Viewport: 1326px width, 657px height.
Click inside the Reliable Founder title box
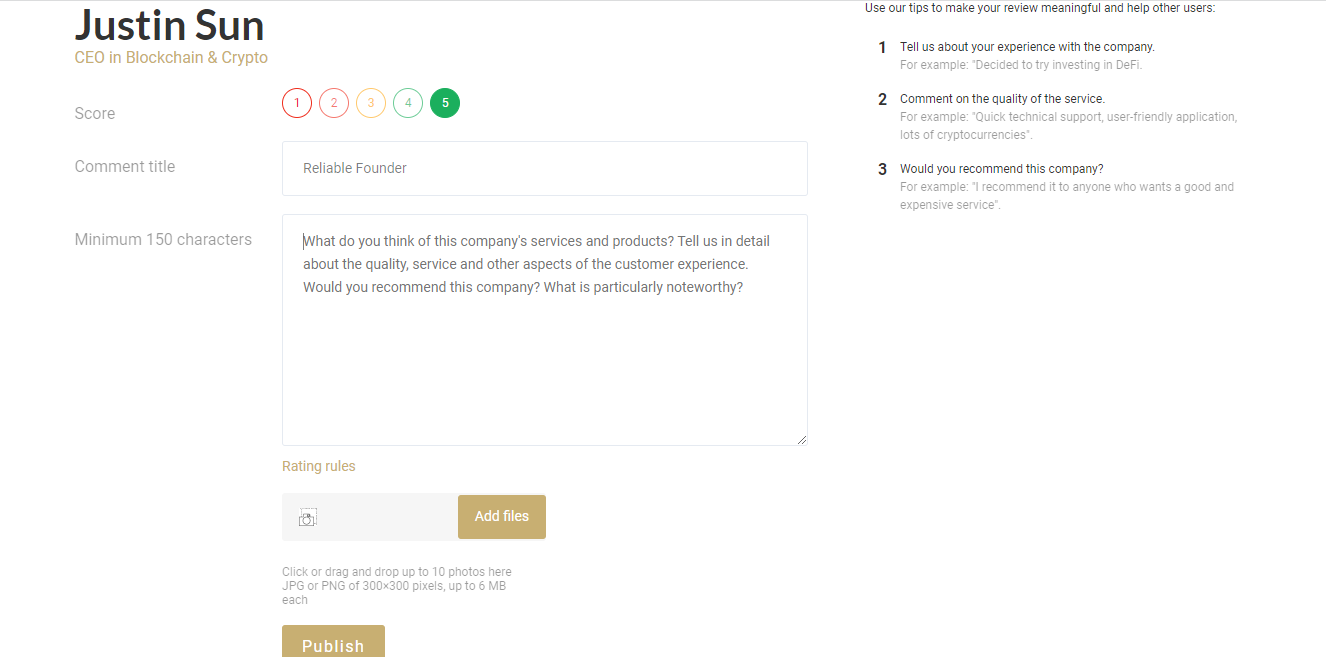544,168
